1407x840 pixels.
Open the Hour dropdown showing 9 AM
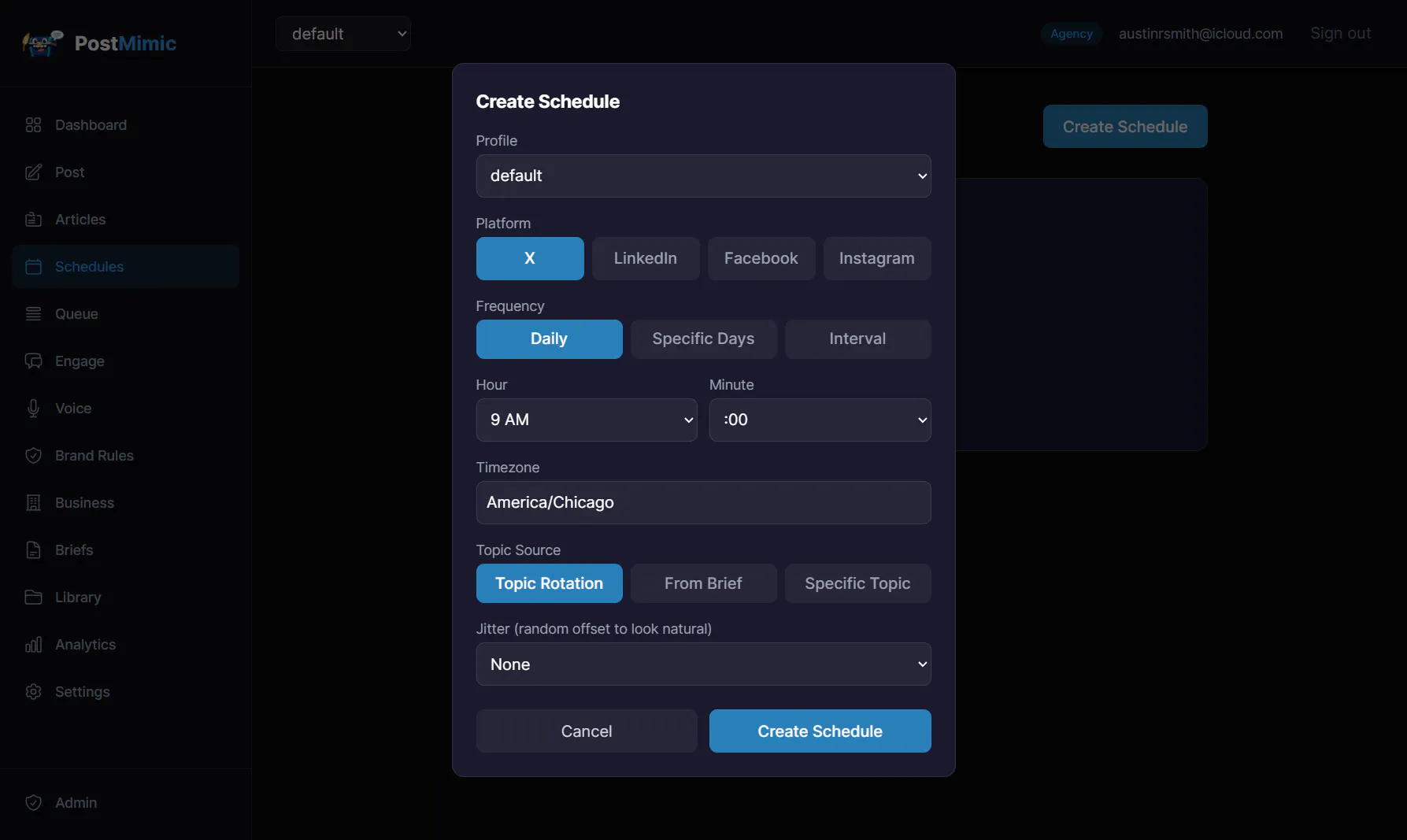(587, 420)
